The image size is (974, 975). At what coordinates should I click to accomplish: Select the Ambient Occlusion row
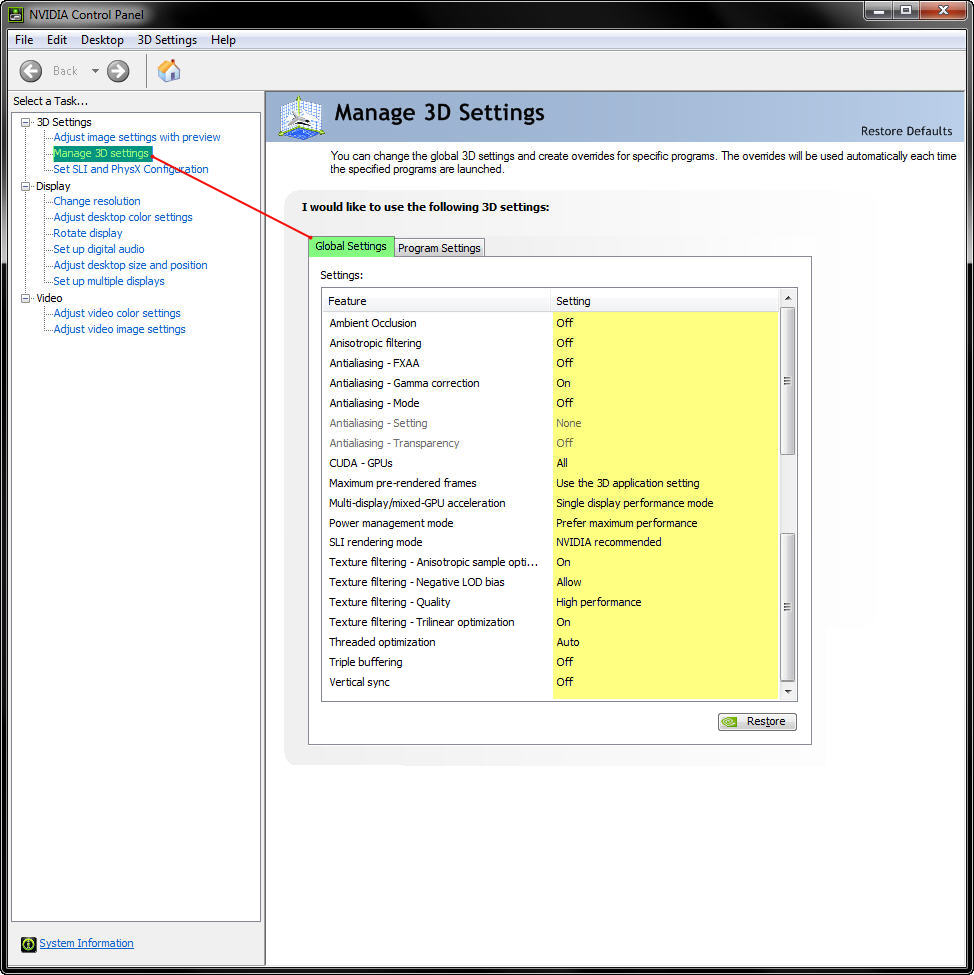550,323
